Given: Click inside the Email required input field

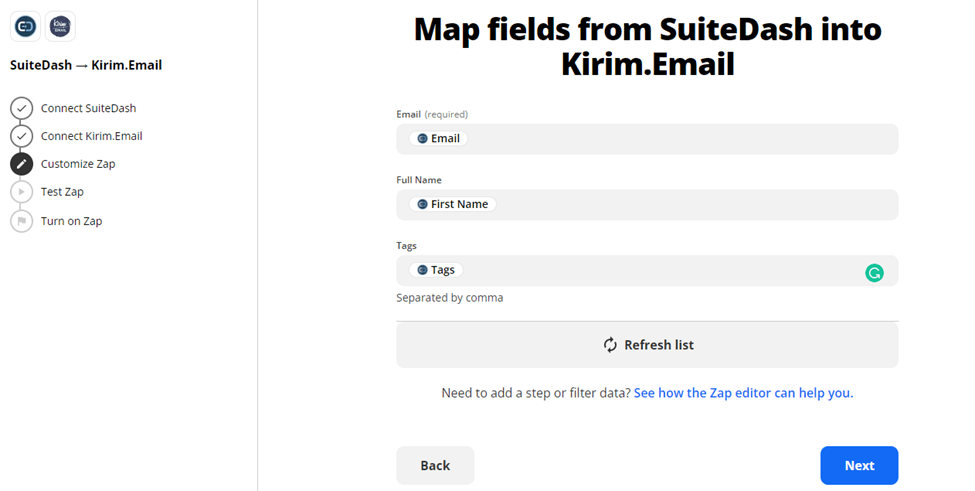Looking at the screenshot, I should [647, 139].
